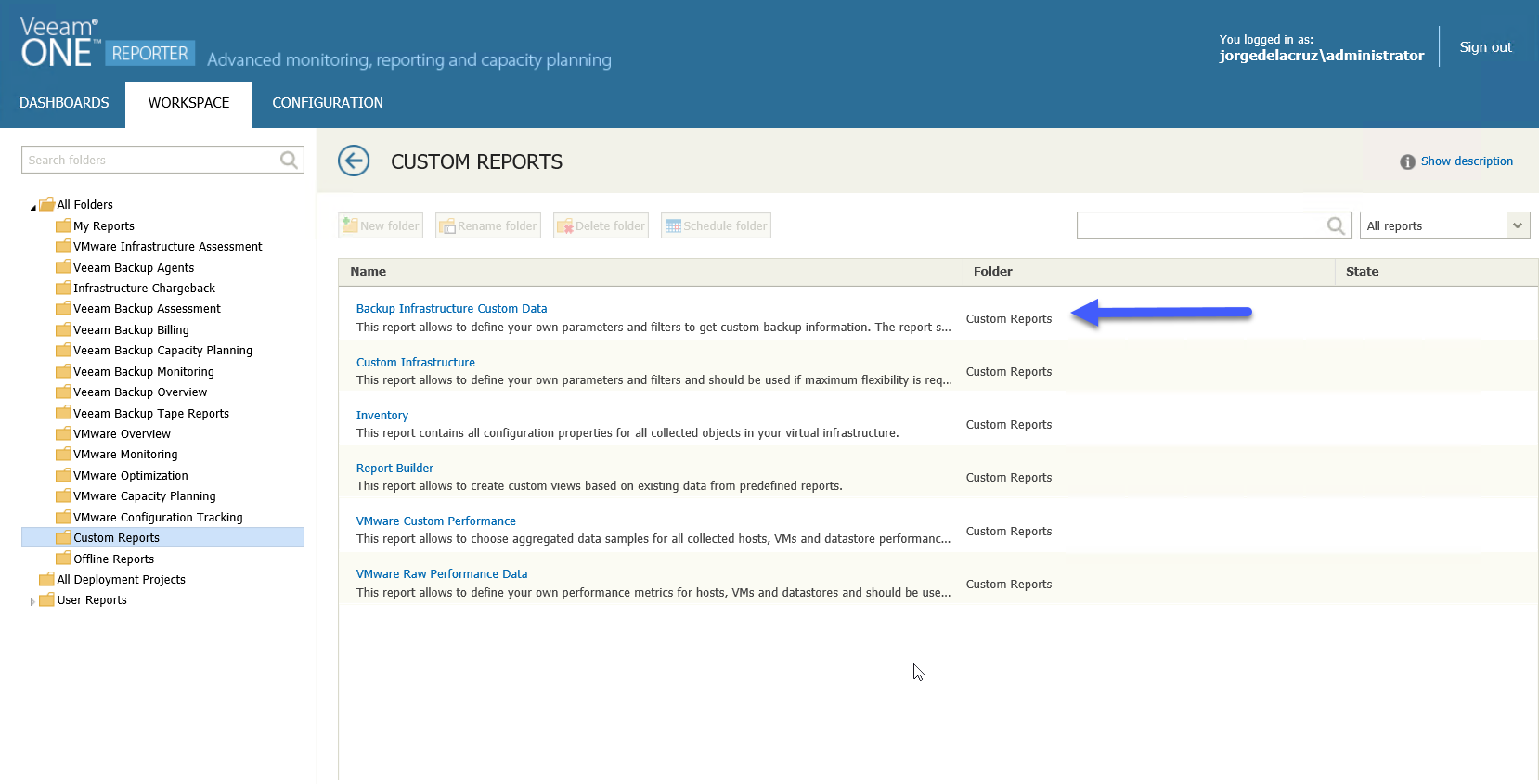
Task: Select Veeam Backup Assessment folder
Action: [148, 309]
